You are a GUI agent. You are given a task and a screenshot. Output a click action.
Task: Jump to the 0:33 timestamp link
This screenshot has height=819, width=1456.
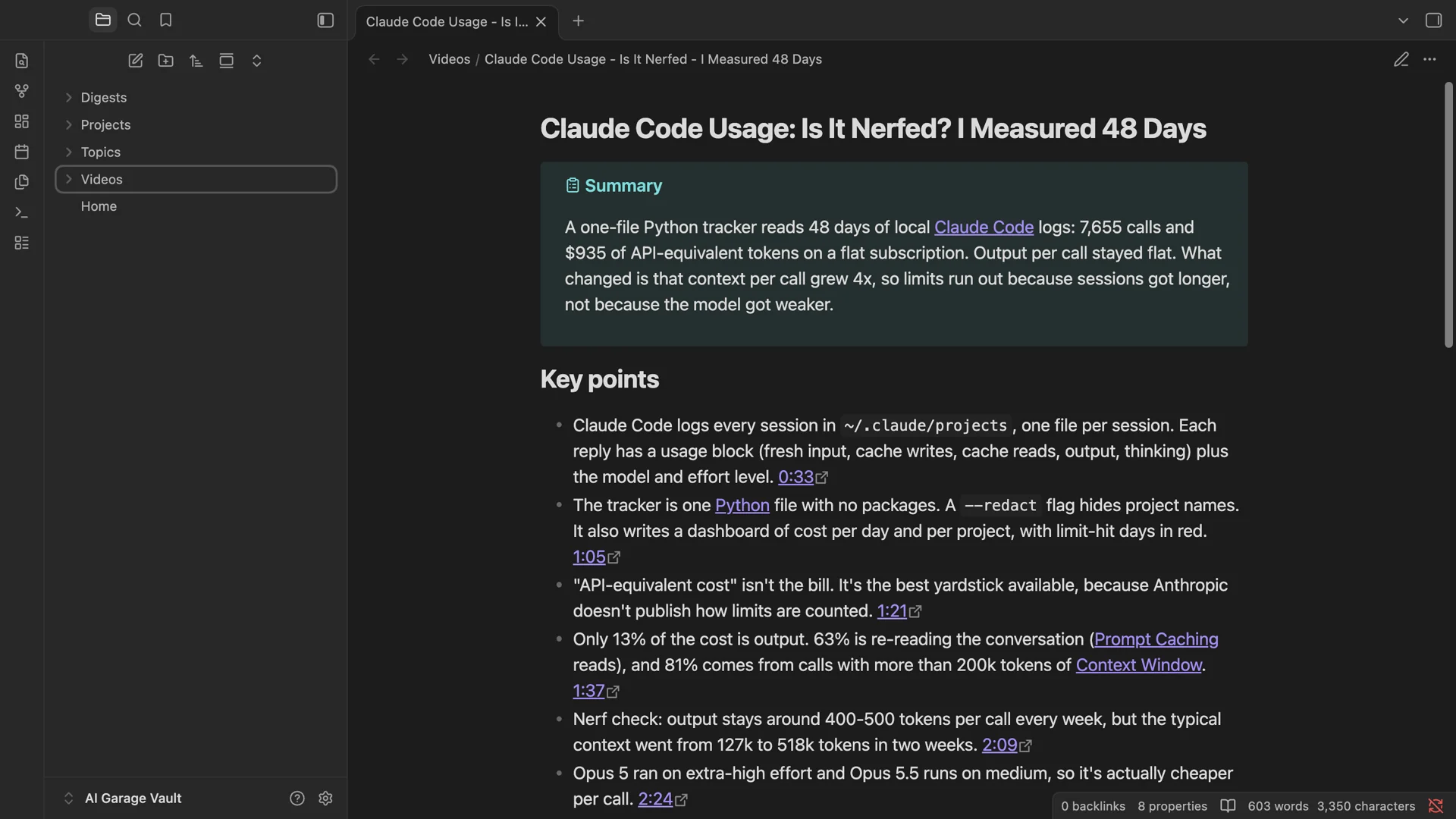click(795, 477)
